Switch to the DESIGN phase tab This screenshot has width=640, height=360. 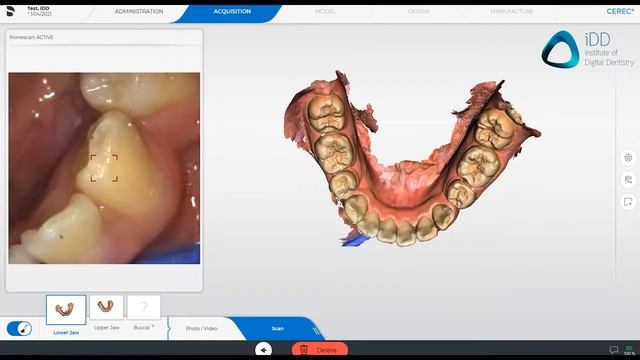tap(418, 11)
